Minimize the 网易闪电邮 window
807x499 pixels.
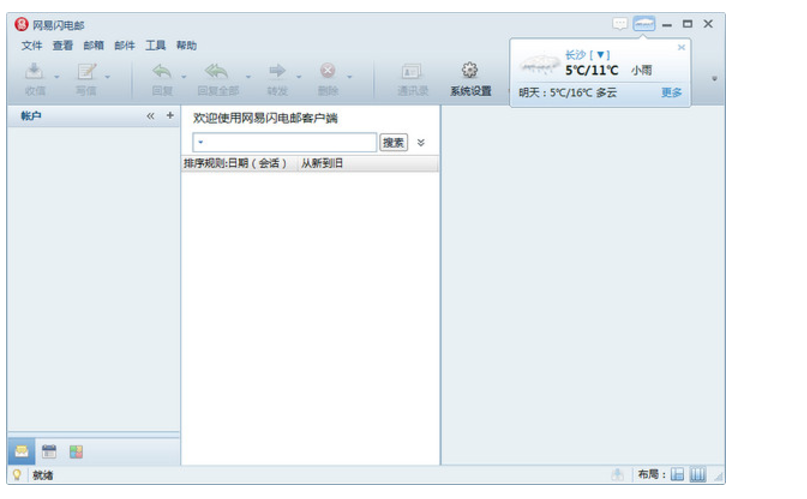pos(667,24)
